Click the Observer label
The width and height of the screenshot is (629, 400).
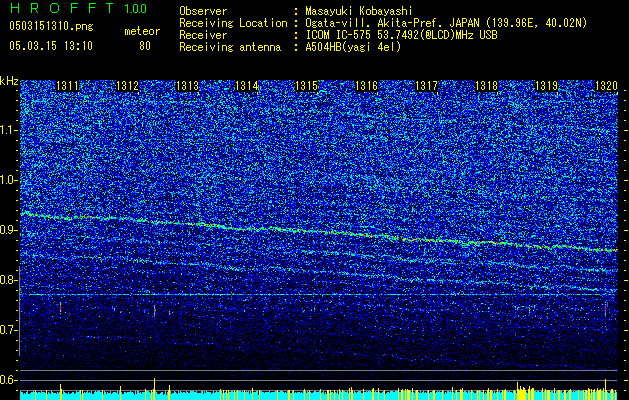(203, 11)
